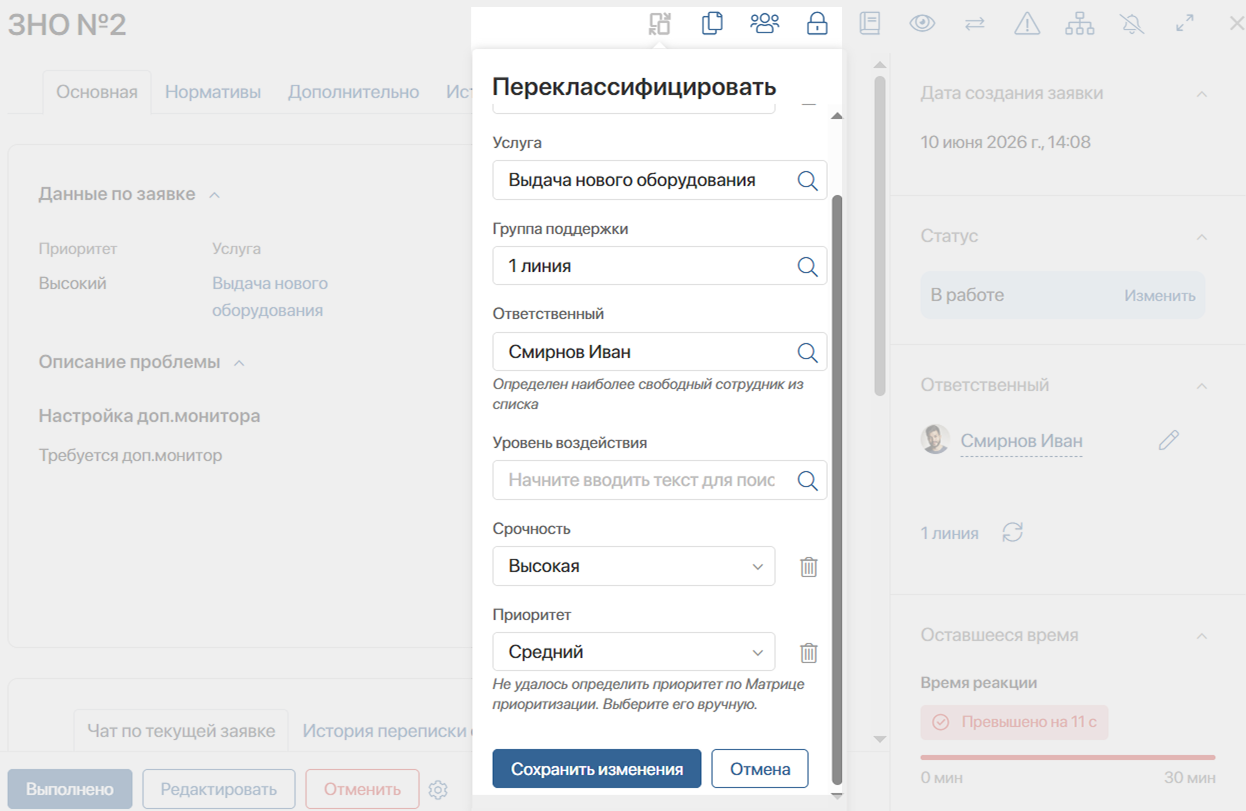Viewport: 1246px width, 811px height.
Task: Click the reclassify icon in top toolbar
Action: 660,23
